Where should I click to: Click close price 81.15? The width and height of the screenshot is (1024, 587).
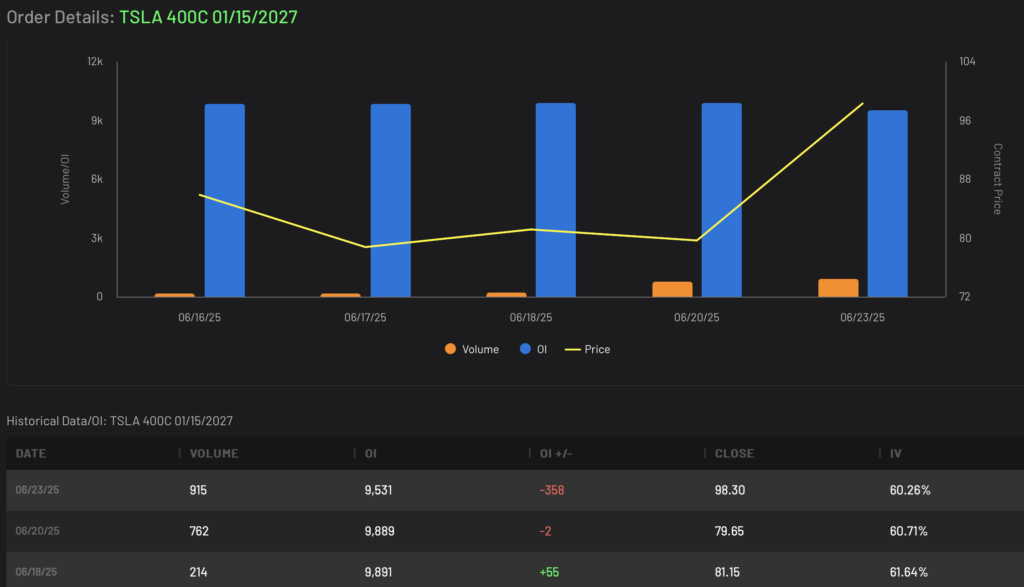tap(727, 573)
